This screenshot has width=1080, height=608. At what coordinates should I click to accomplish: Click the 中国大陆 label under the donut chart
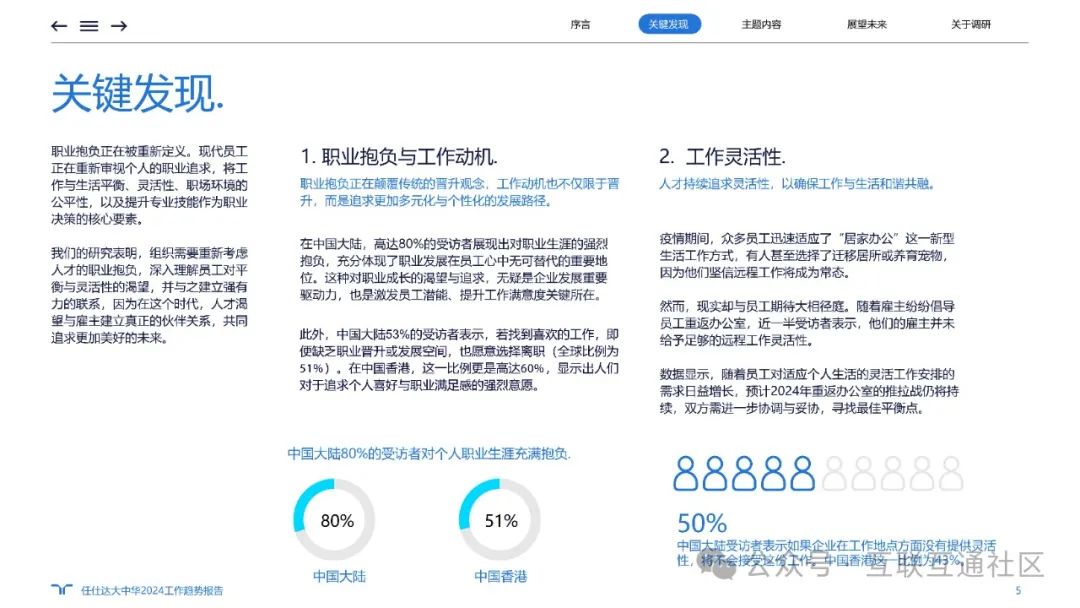tap(339, 576)
